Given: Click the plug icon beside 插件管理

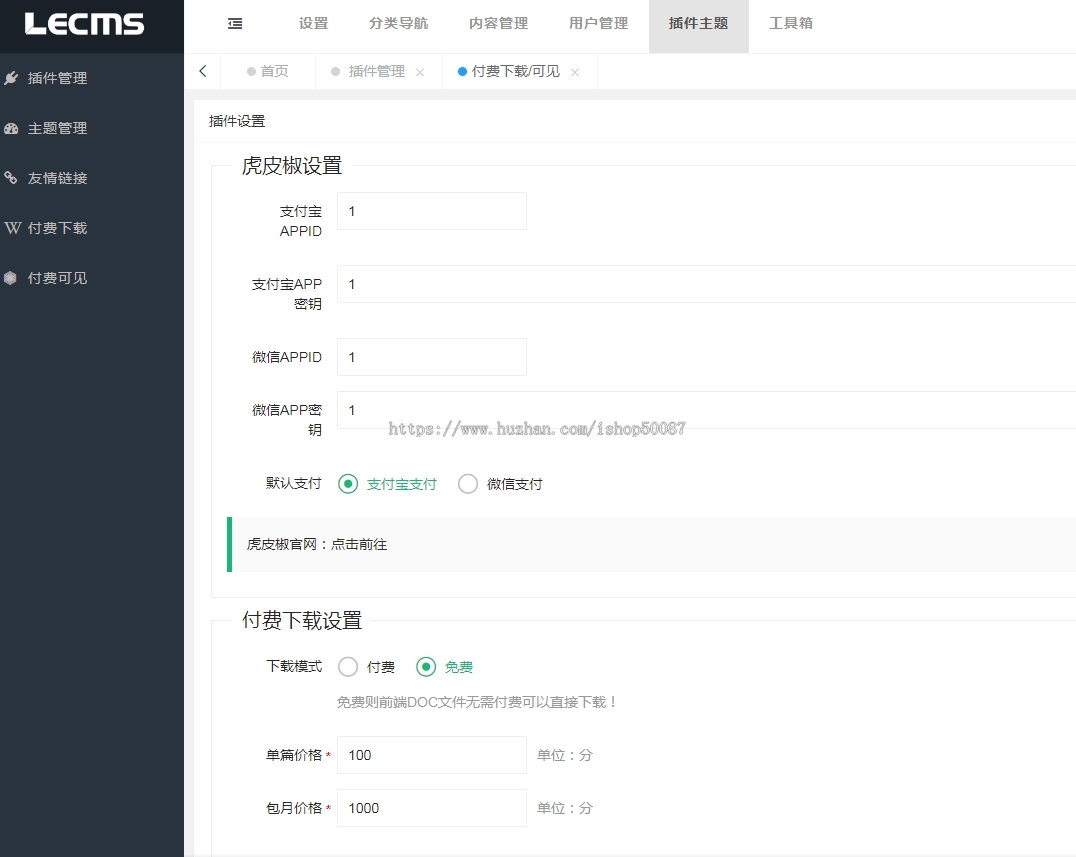Looking at the screenshot, I should 11,78.
